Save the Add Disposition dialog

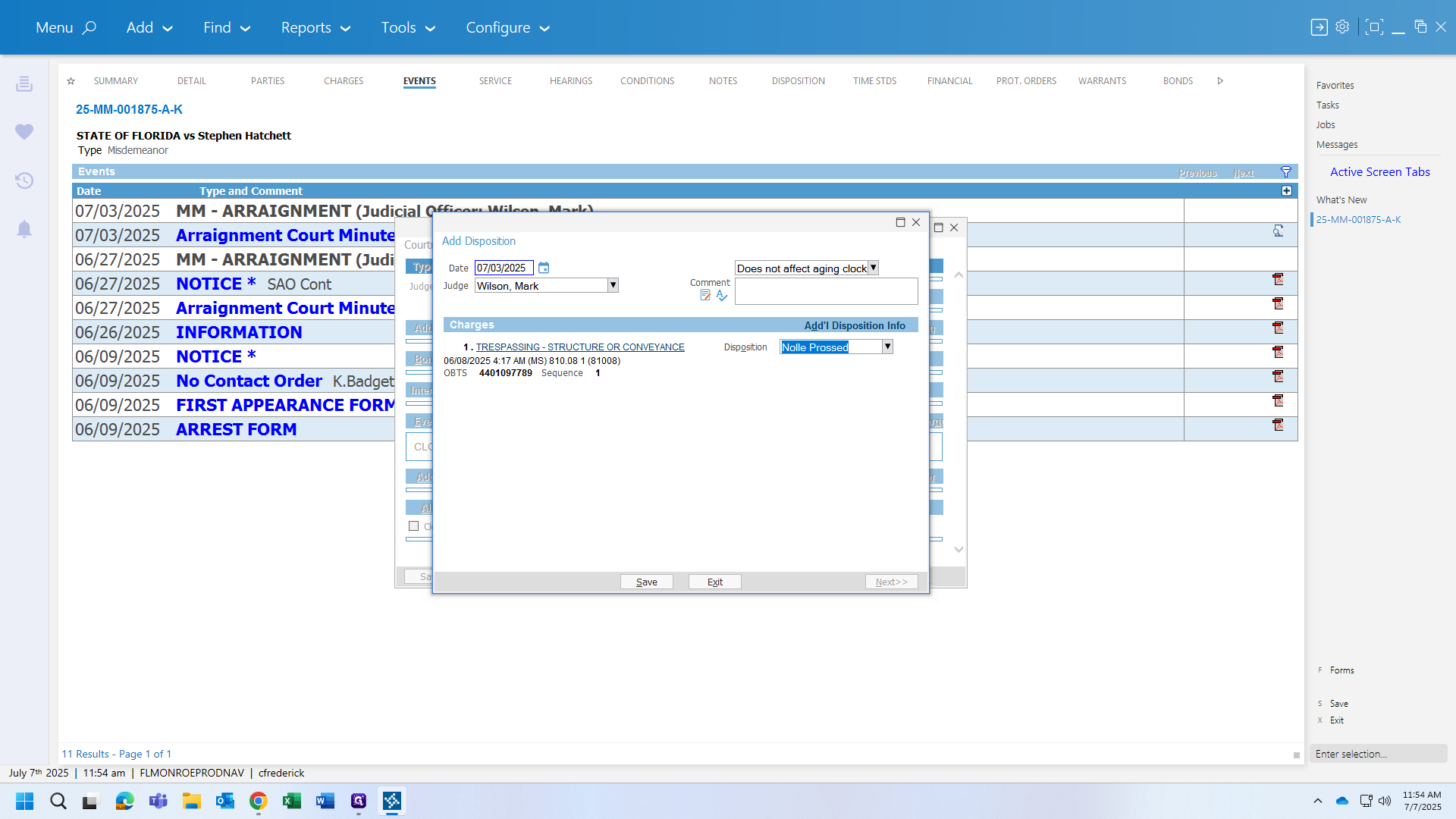pyautogui.click(x=647, y=582)
